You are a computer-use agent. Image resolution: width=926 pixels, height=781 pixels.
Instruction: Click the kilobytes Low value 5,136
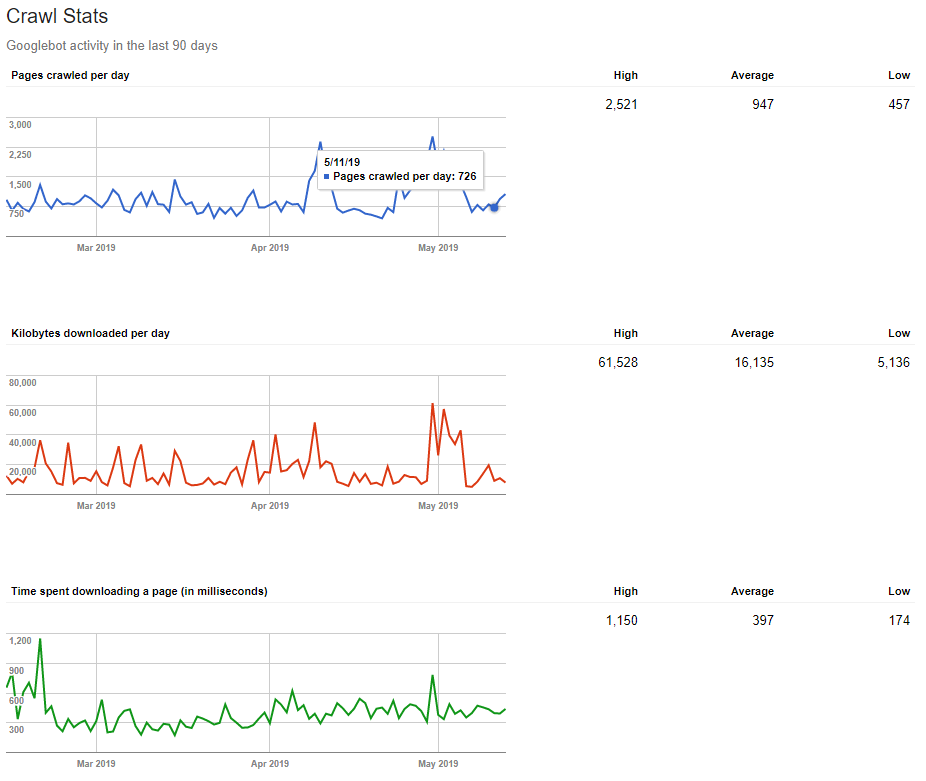894,363
